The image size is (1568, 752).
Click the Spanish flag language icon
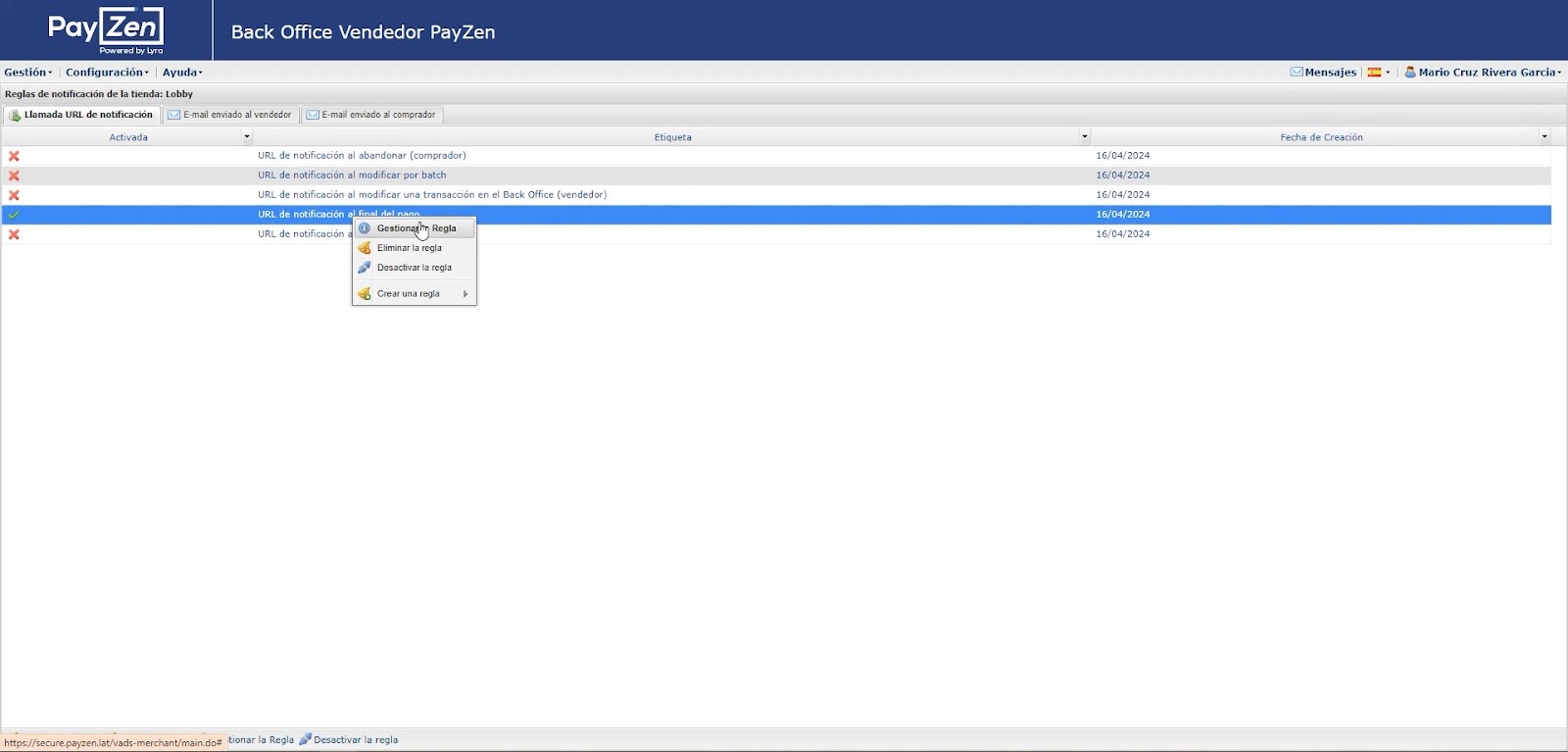(x=1374, y=73)
